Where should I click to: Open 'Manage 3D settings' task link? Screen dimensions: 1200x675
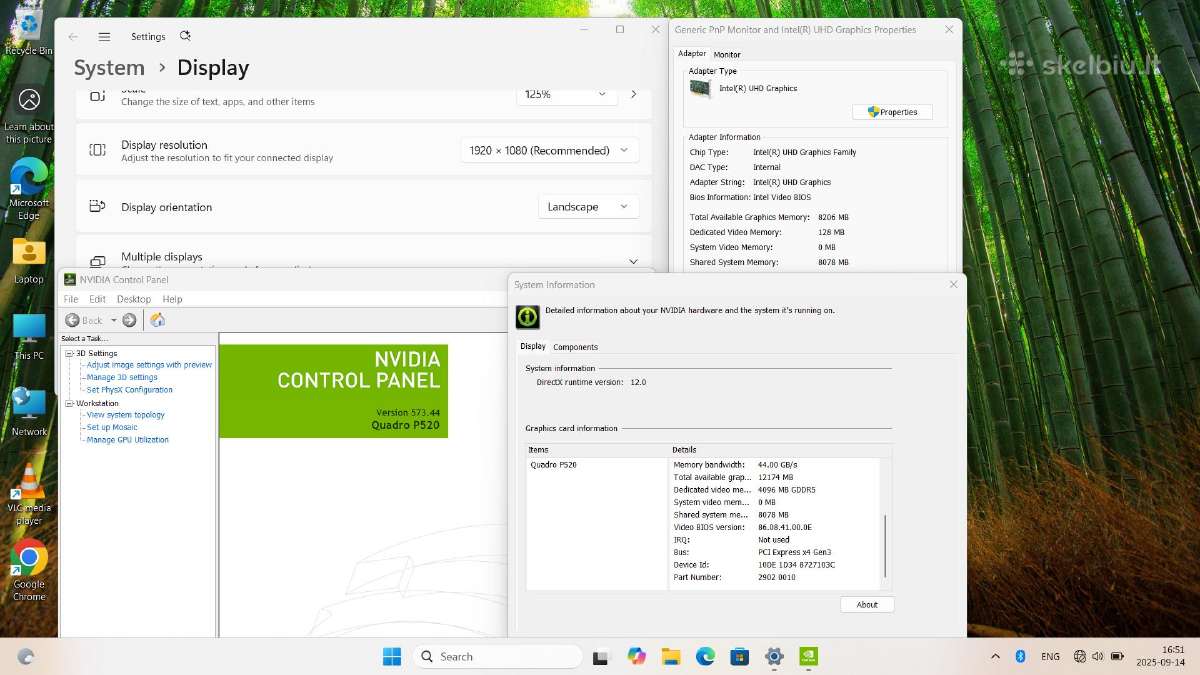[122, 377]
